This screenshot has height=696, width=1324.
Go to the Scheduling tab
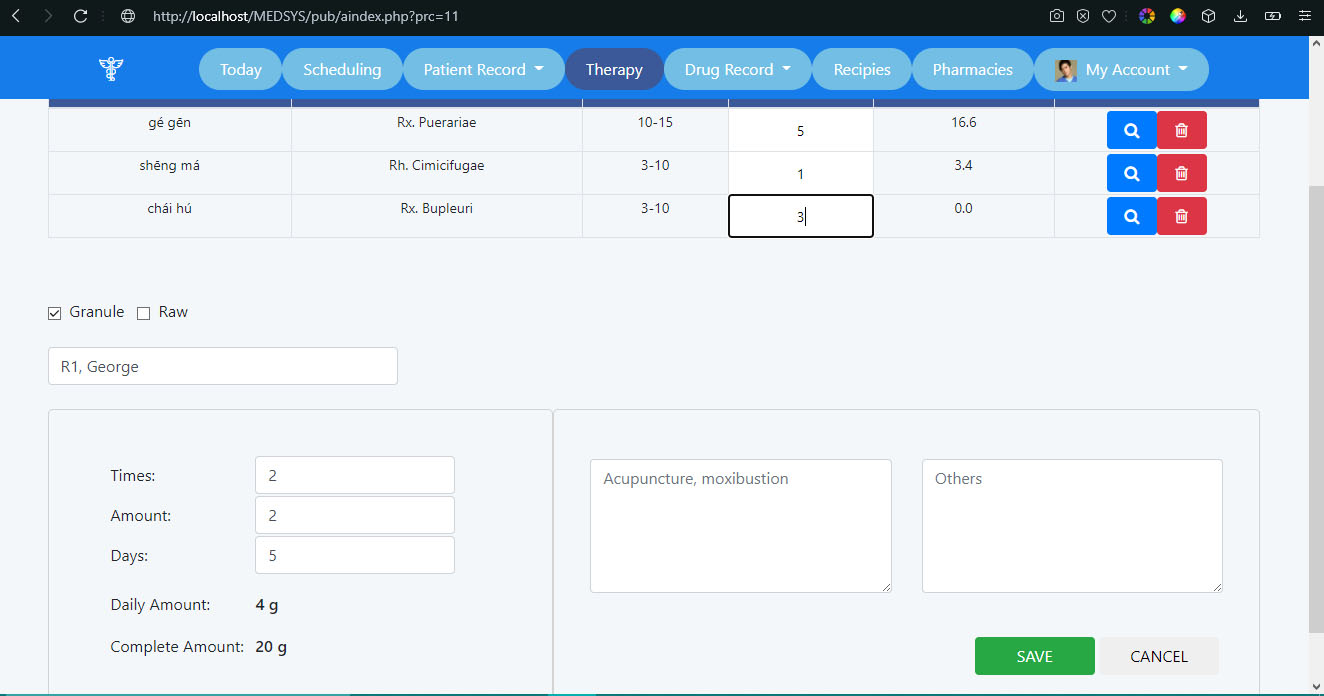point(342,69)
